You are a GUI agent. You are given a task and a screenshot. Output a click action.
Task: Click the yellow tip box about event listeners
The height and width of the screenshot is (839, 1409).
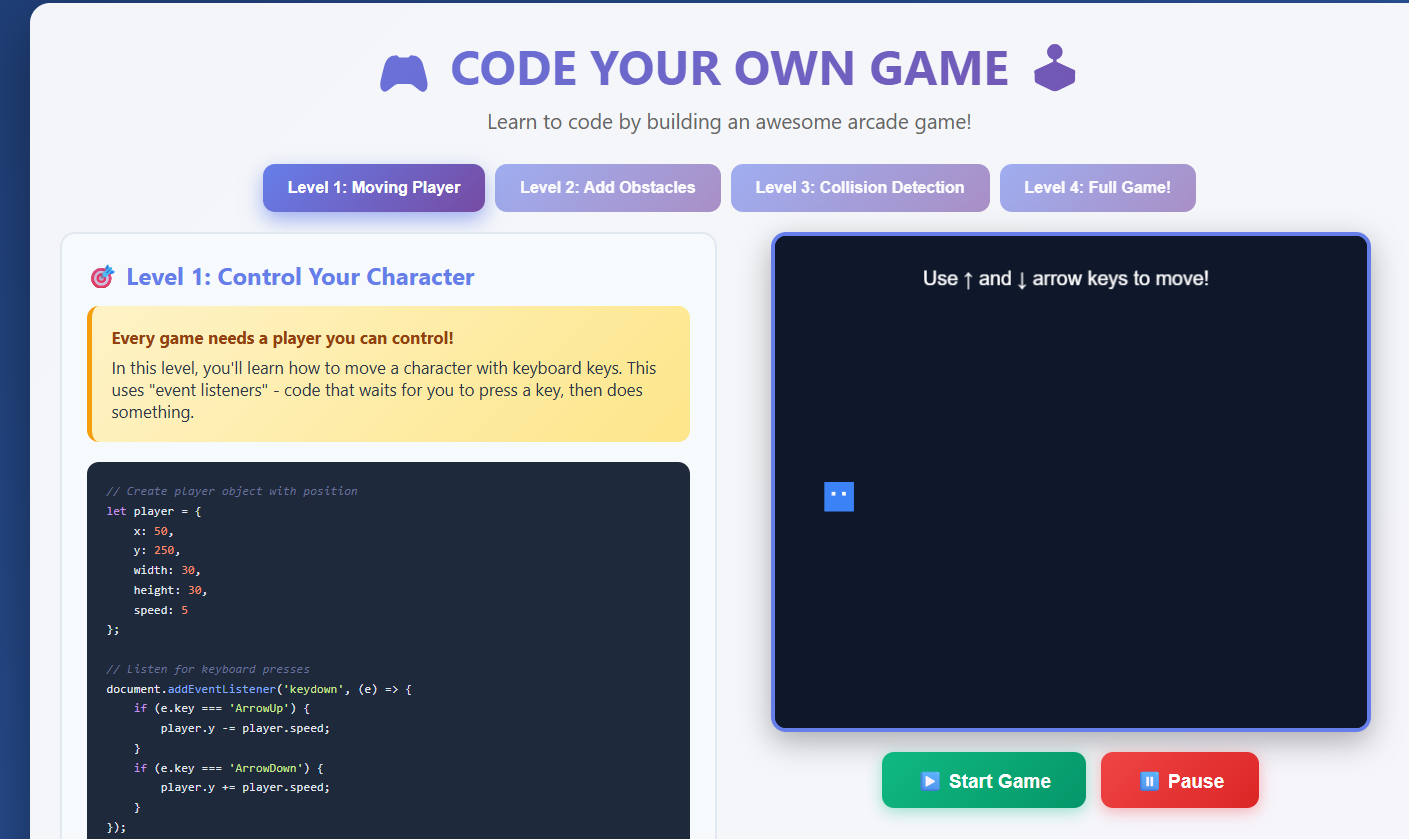pos(388,375)
